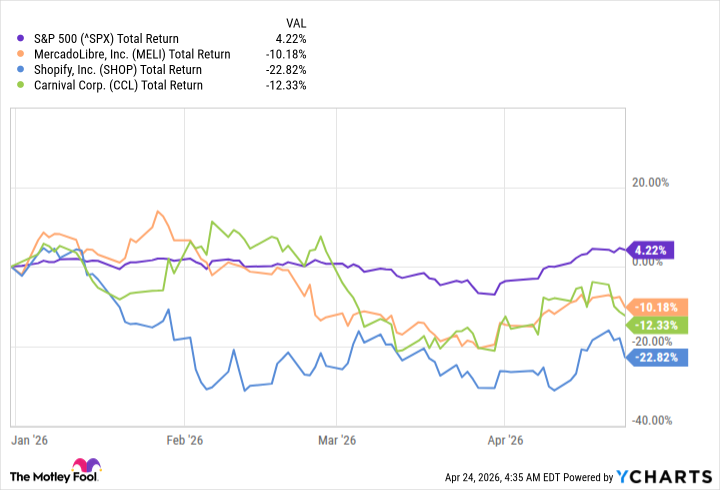Click the orange MercadoLibre legend dot
Screen dimensions: 720x490
pos(21,54)
